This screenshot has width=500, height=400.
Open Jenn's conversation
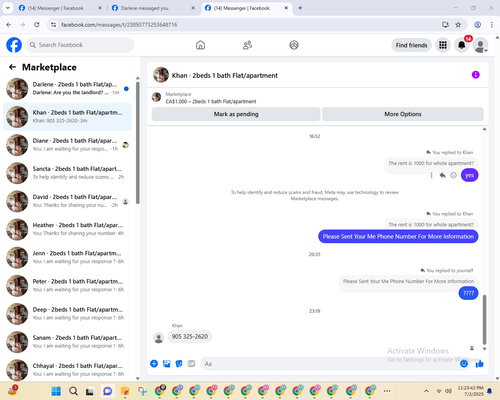coord(67,258)
